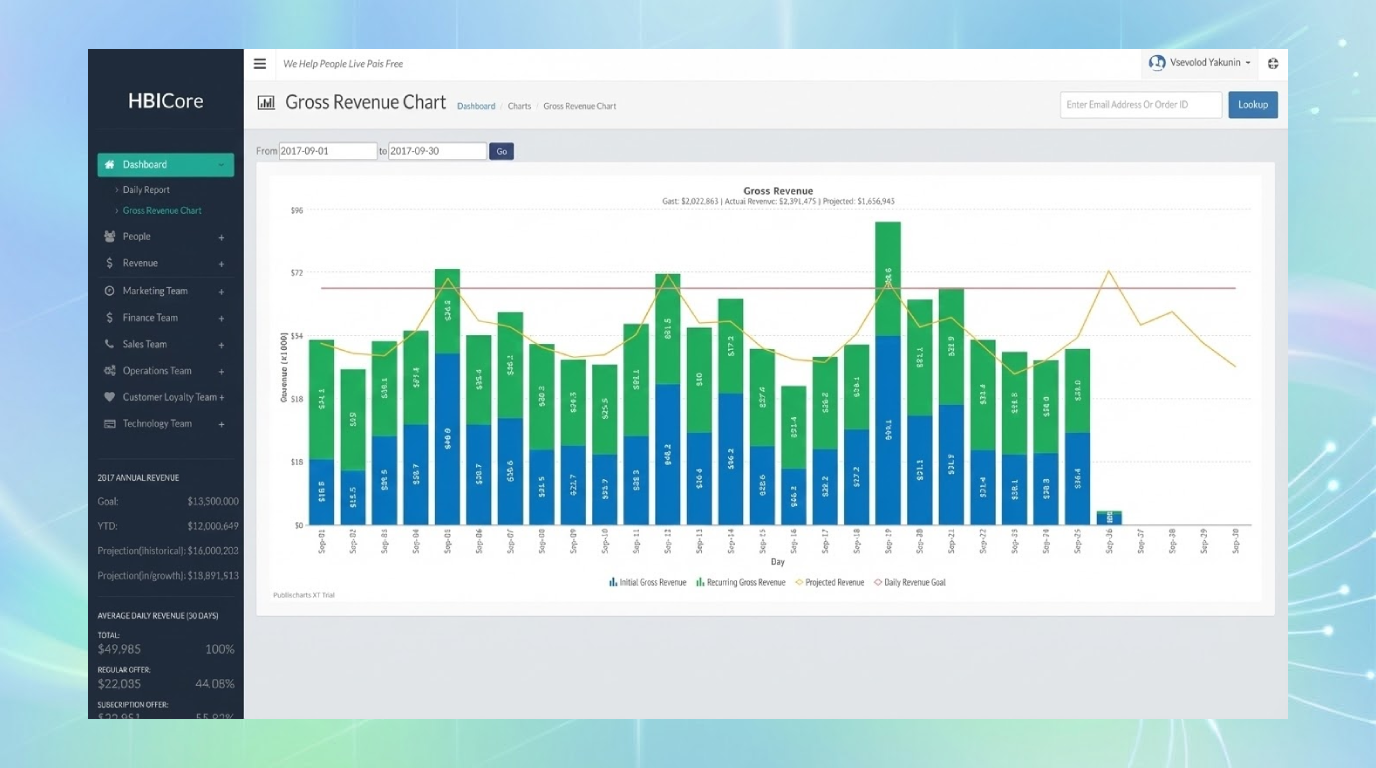Click the Operations Team gears icon

[x=110, y=371]
